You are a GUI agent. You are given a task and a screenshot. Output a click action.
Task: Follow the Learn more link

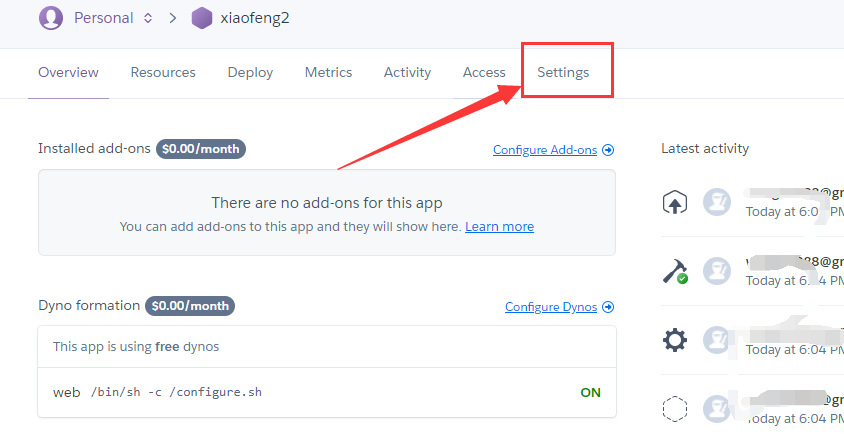point(500,227)
